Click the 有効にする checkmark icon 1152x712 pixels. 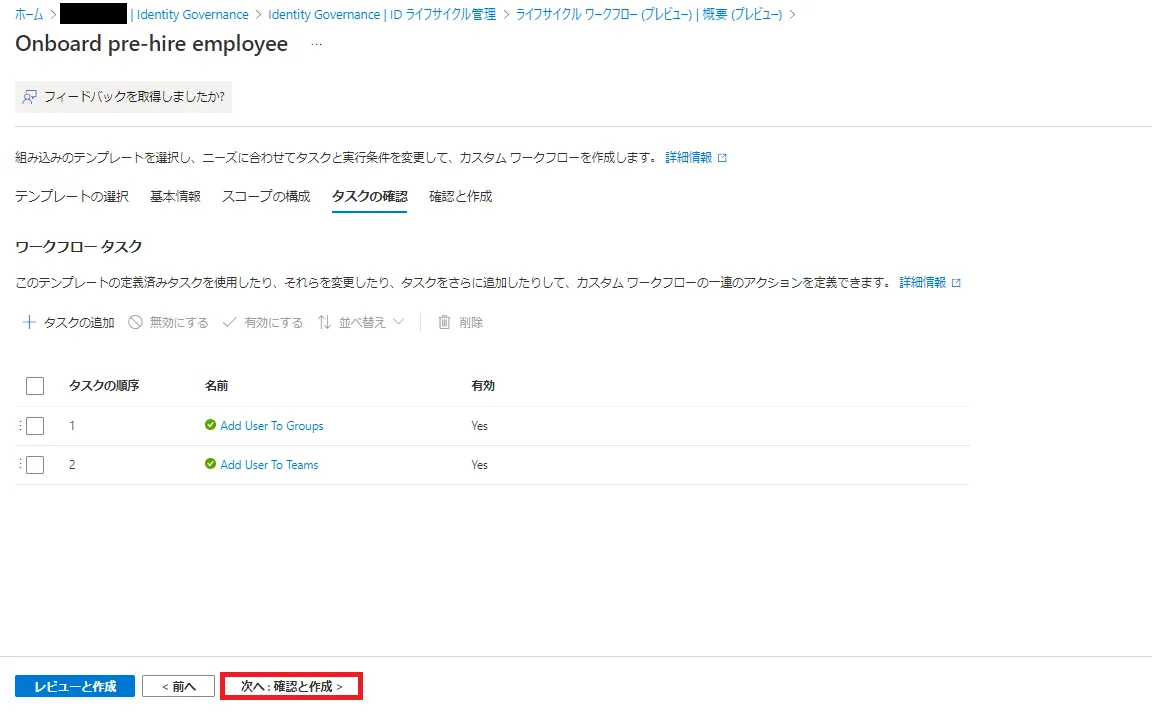coord(229,322)
